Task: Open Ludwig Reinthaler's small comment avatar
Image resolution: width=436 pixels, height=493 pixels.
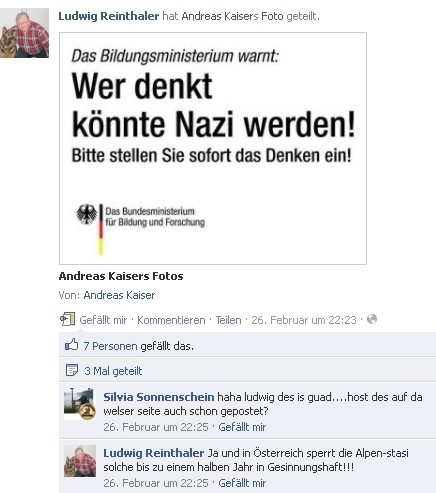Action: (x=80, y=461)
